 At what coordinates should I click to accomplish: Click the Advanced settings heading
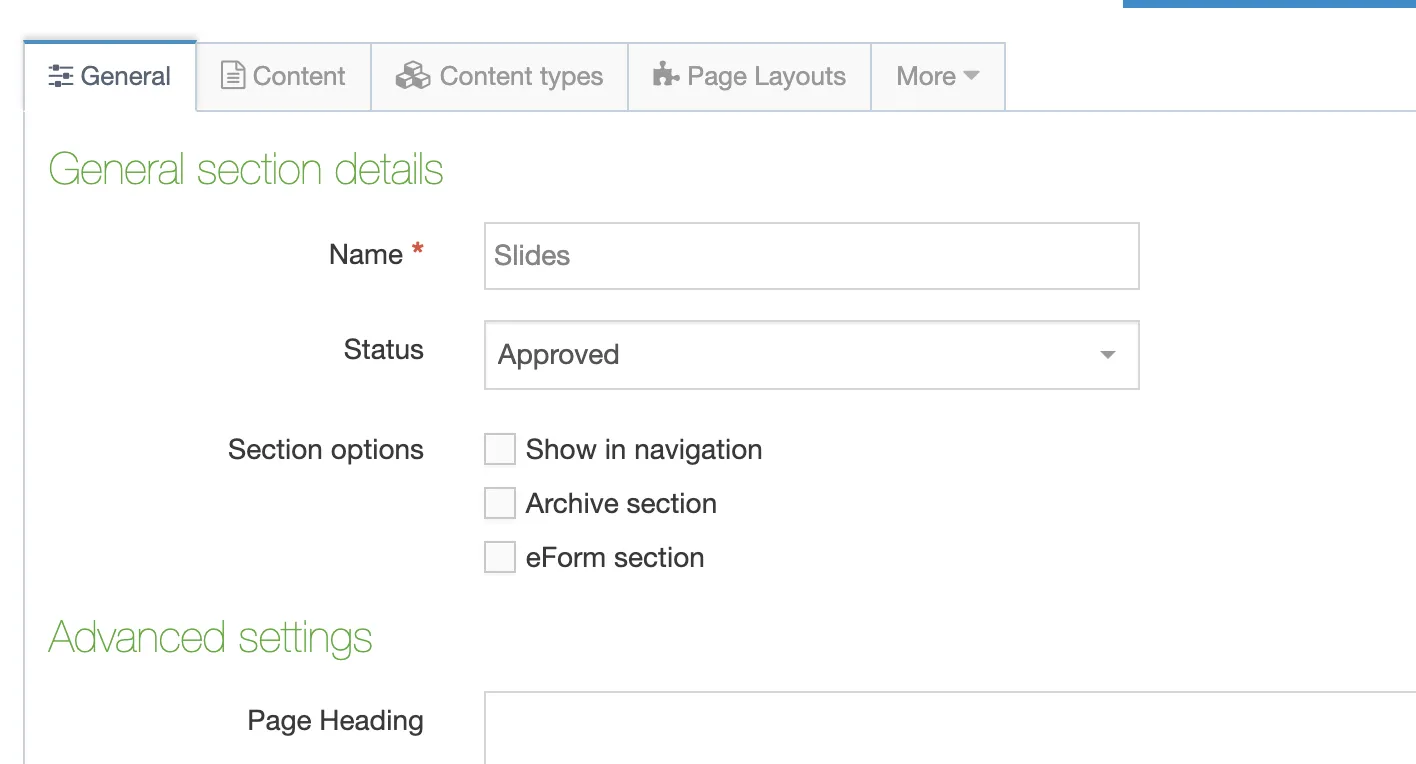pos(210,638)
